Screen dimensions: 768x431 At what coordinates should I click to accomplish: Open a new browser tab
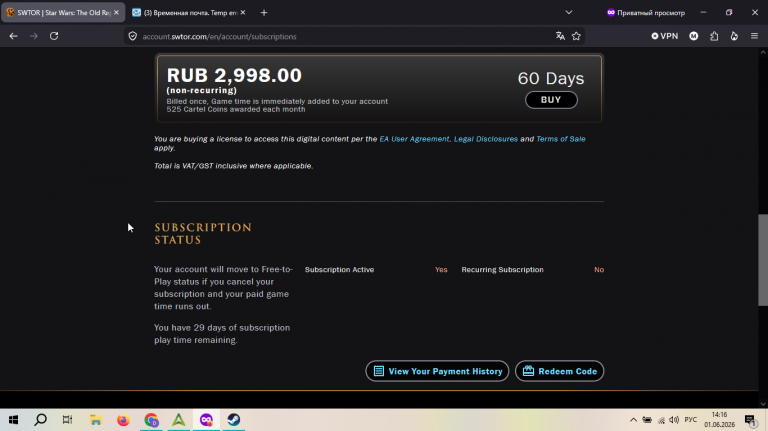coord(264,13)
